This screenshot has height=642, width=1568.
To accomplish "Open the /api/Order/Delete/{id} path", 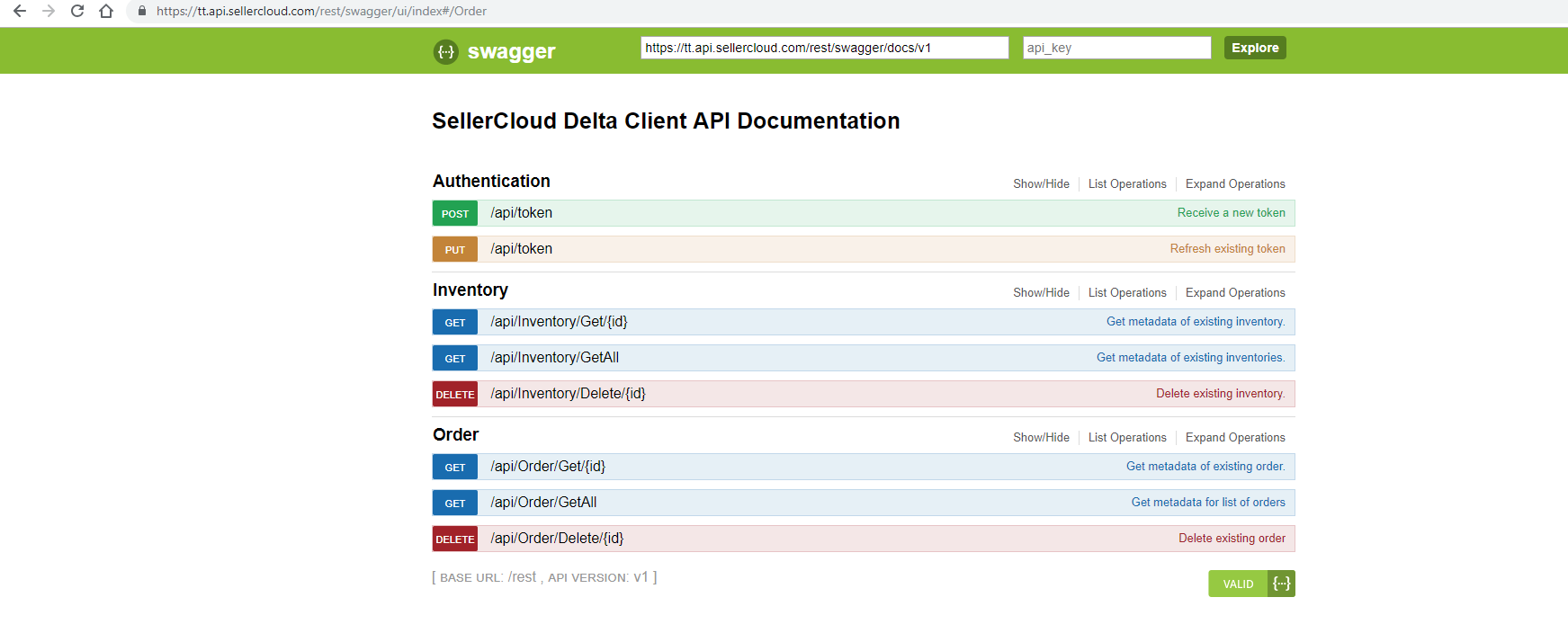I will point(557,539).
